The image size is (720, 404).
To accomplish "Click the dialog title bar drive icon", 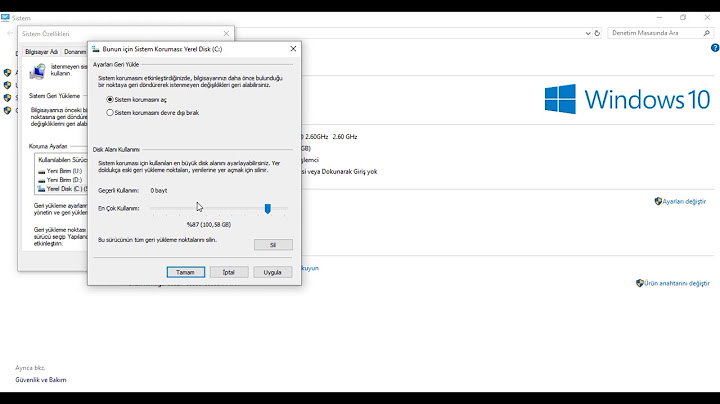I will click(96, 49).
